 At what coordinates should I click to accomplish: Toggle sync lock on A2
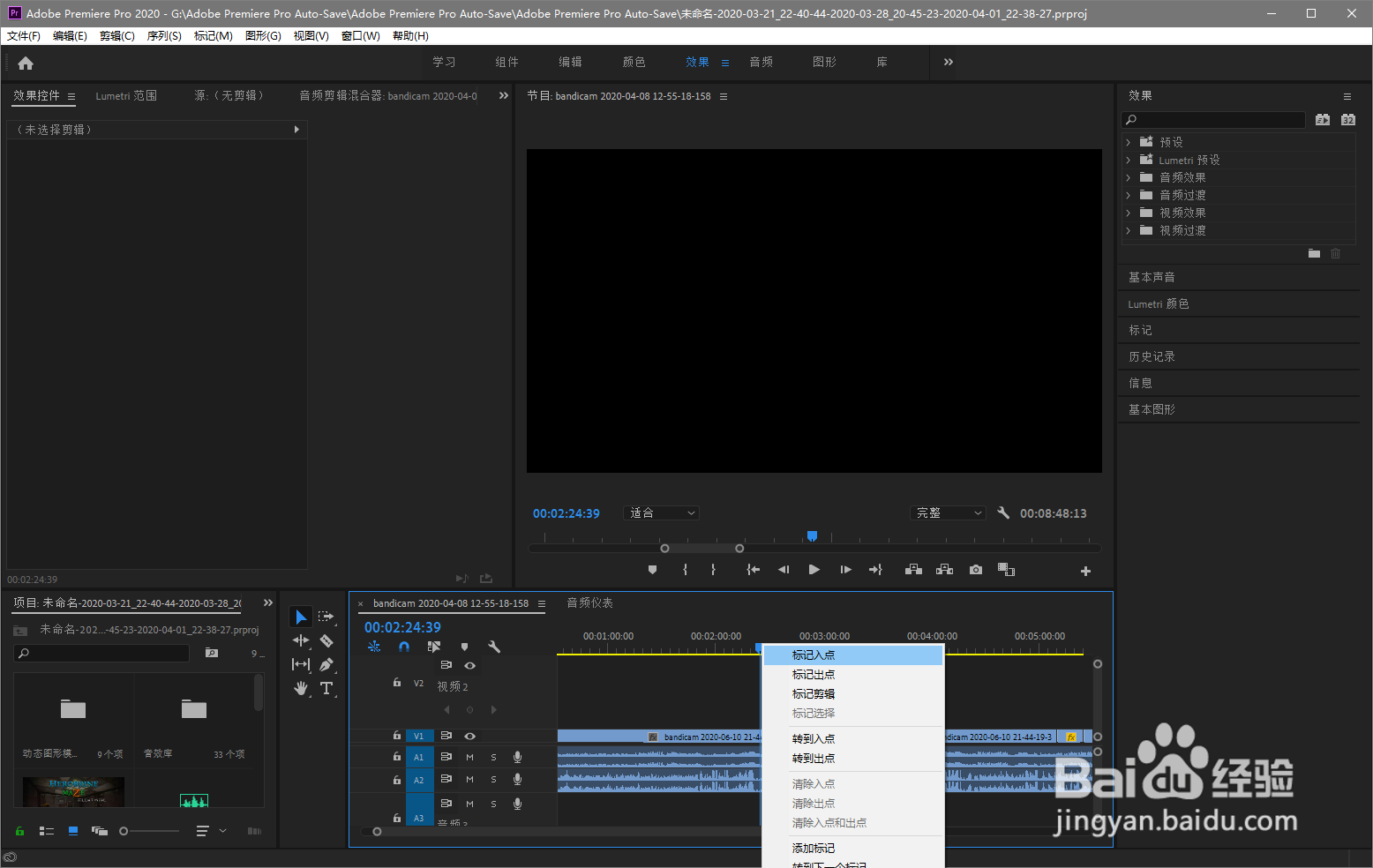tap(446, 780)
